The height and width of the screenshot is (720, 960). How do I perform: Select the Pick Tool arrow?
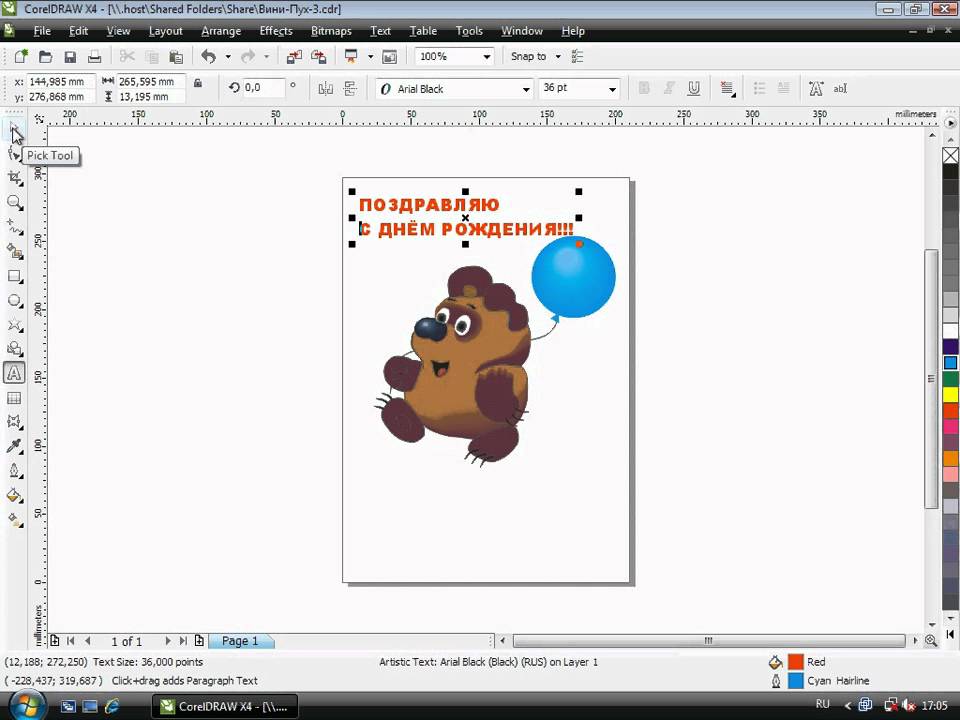(x=13, y=130)
